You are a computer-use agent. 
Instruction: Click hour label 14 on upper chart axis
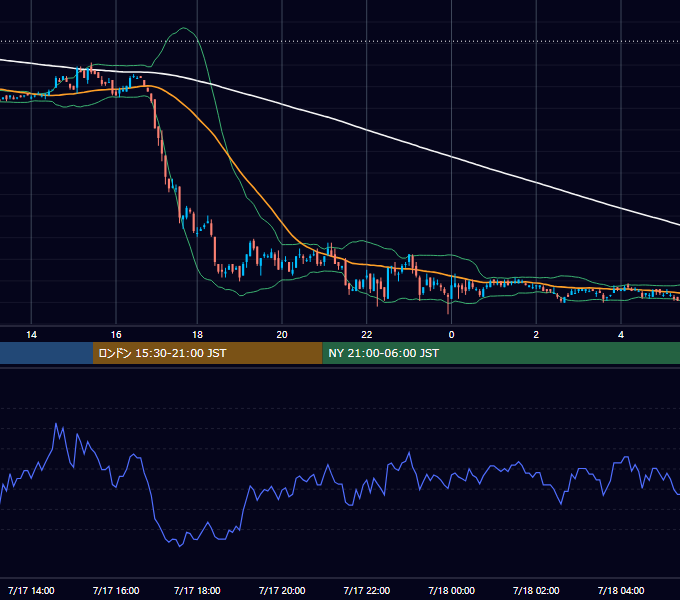tap(31, 335)
